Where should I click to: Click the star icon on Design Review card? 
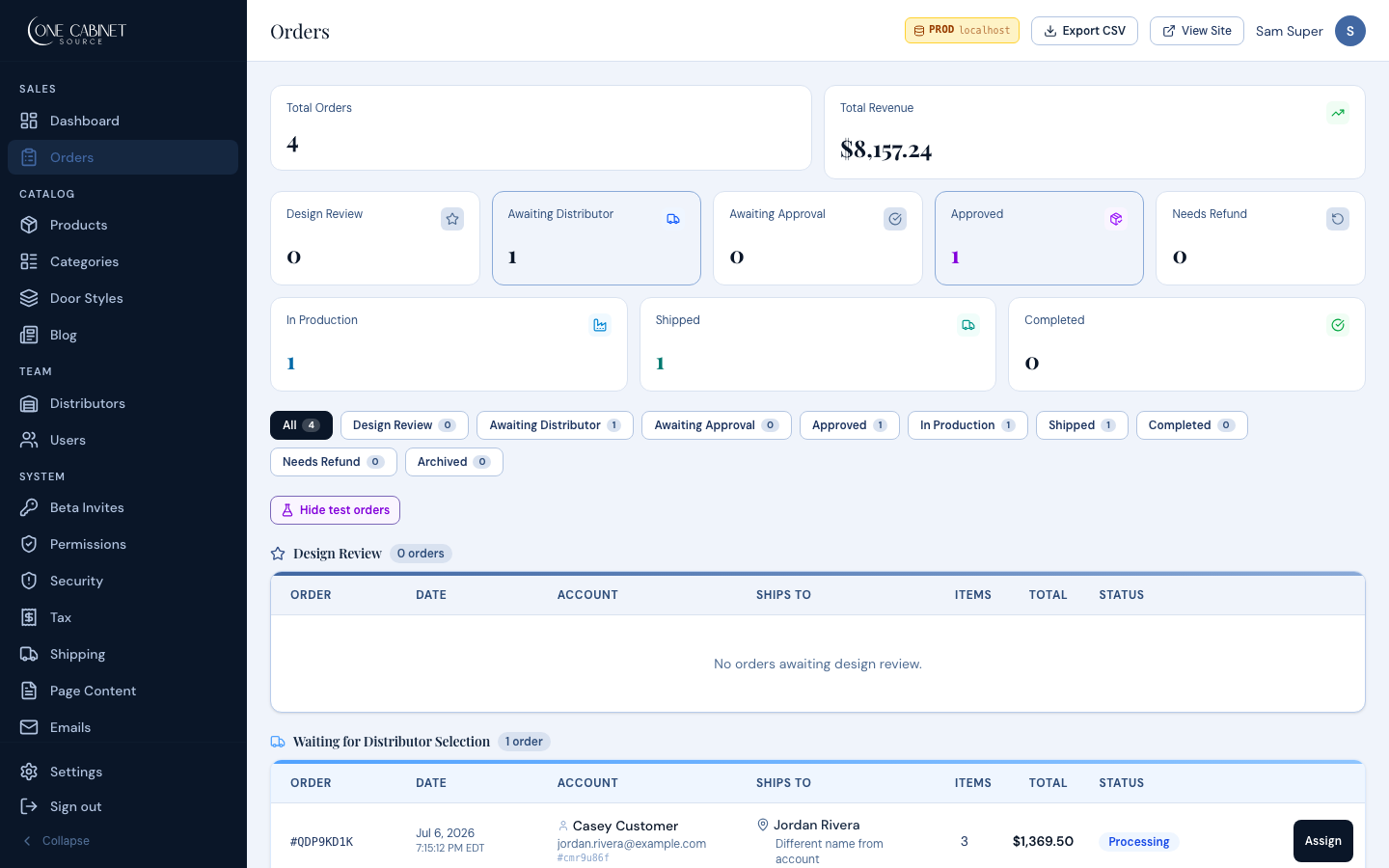click(452, 219)
